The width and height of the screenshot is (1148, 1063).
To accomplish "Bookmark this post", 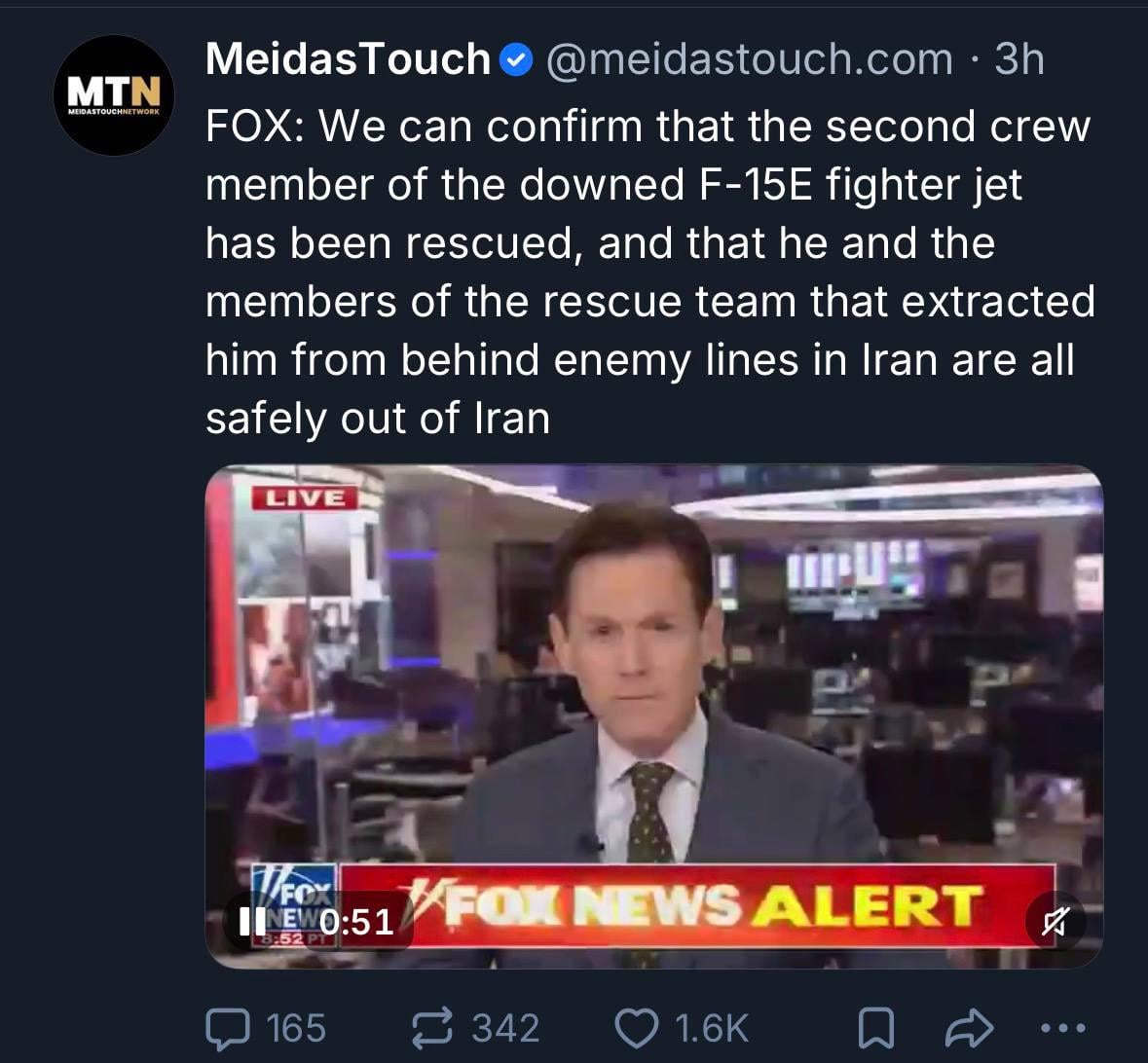I will pyautogui.click(x=875, y=1029).
